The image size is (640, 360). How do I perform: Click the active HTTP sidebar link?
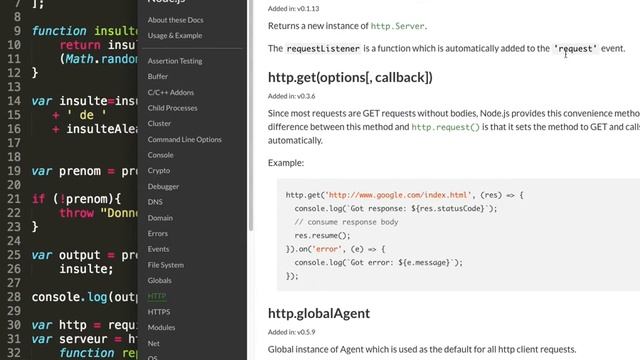157,296
